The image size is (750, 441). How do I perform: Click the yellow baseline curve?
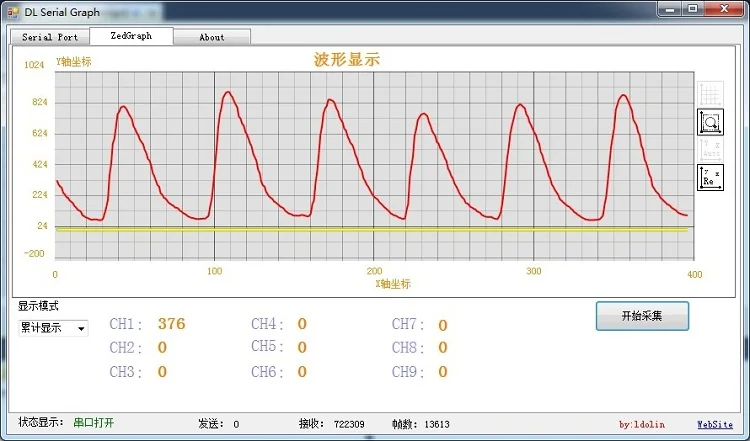point(372,230)
